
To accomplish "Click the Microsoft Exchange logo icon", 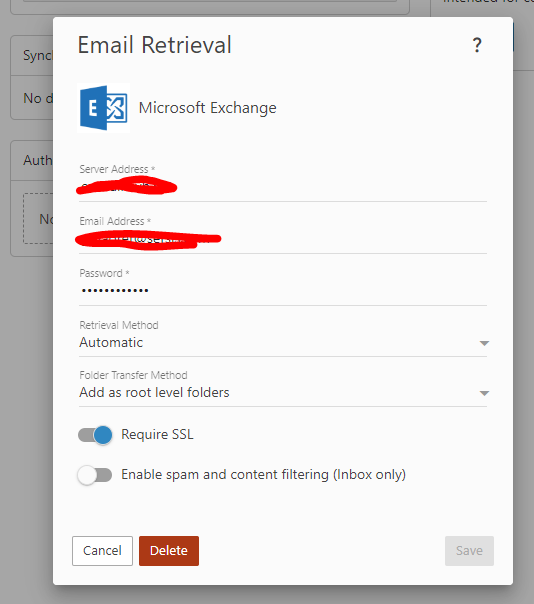I will (x=104, y=108).
